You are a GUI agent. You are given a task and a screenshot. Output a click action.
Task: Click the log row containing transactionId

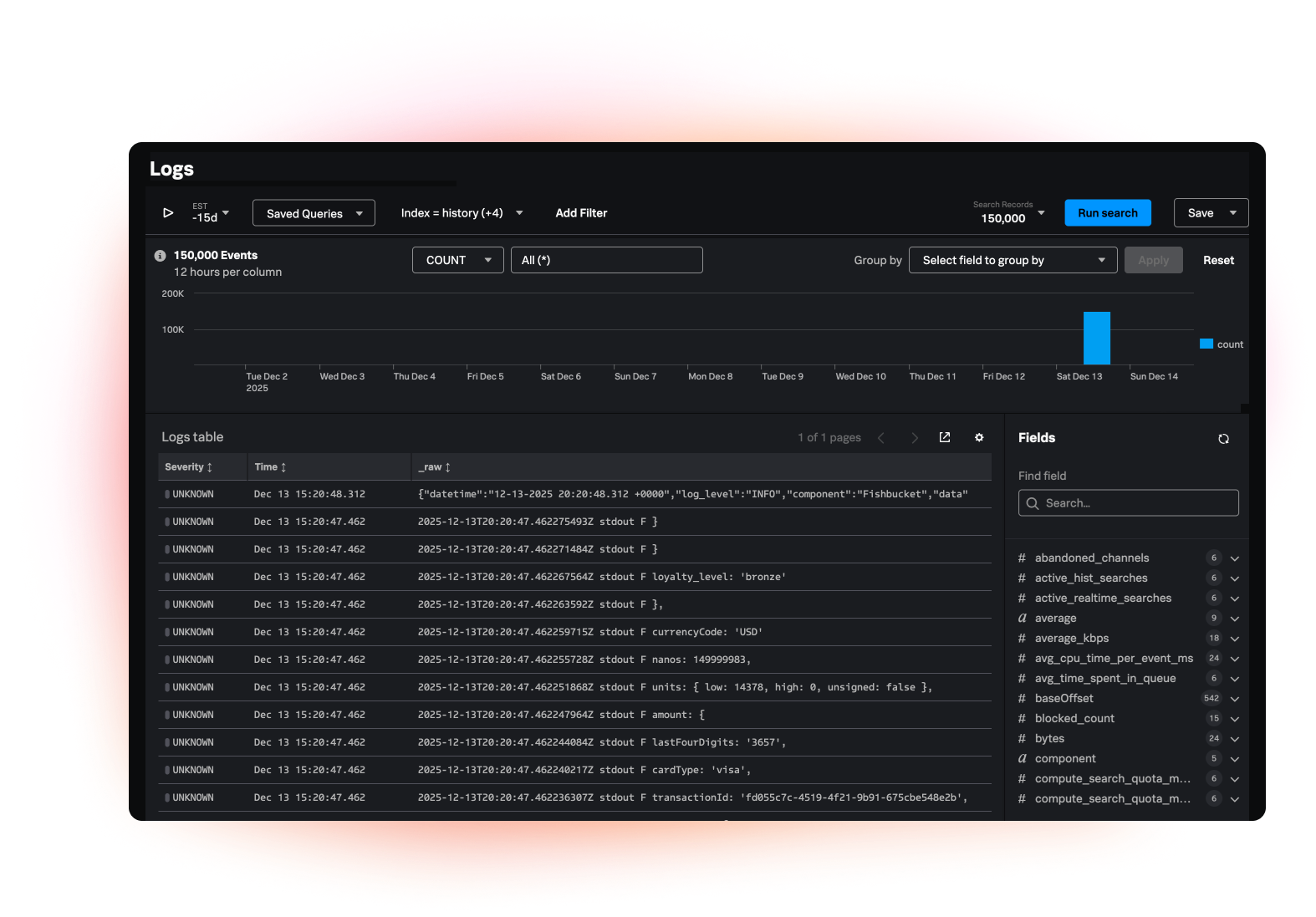[x=575, y=797]
